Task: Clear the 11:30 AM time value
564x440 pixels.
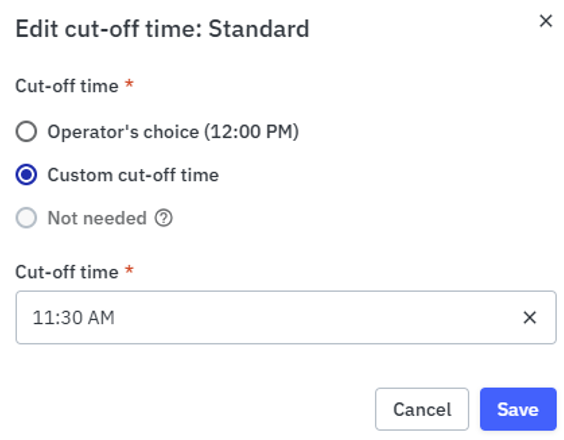Action: pos(529,317)
